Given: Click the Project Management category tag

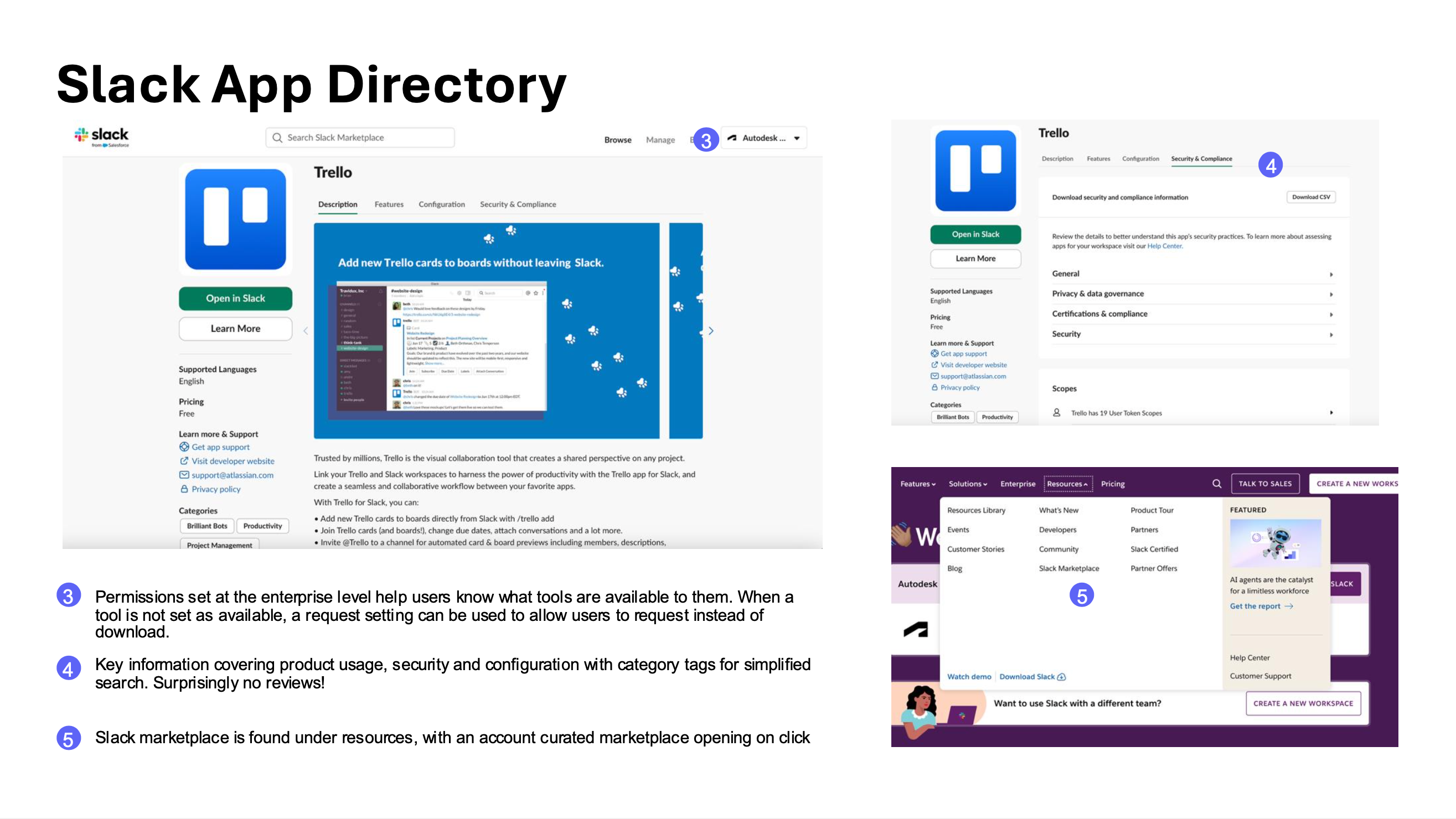Looking at the screenshot, I should tap(219, 544).
